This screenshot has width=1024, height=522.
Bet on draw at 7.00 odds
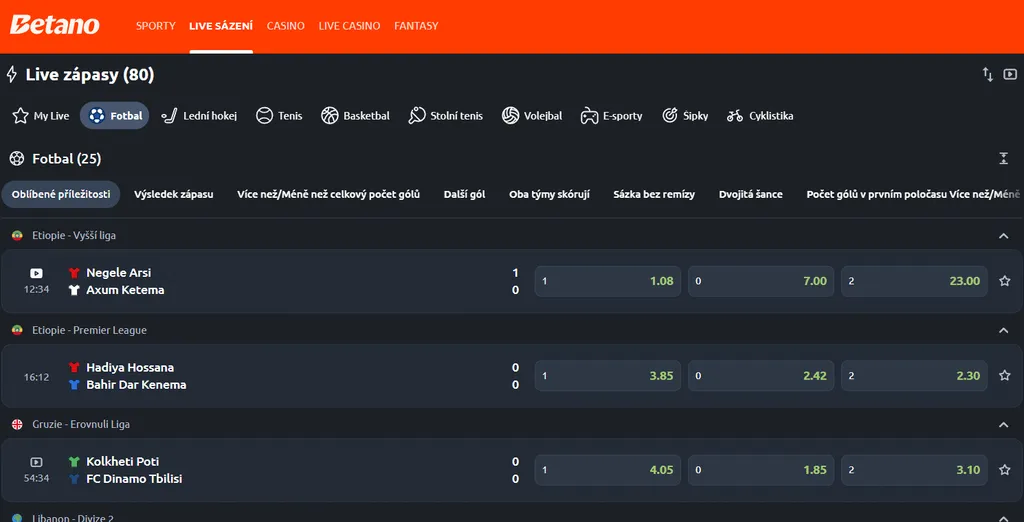[x=761, y=281]
